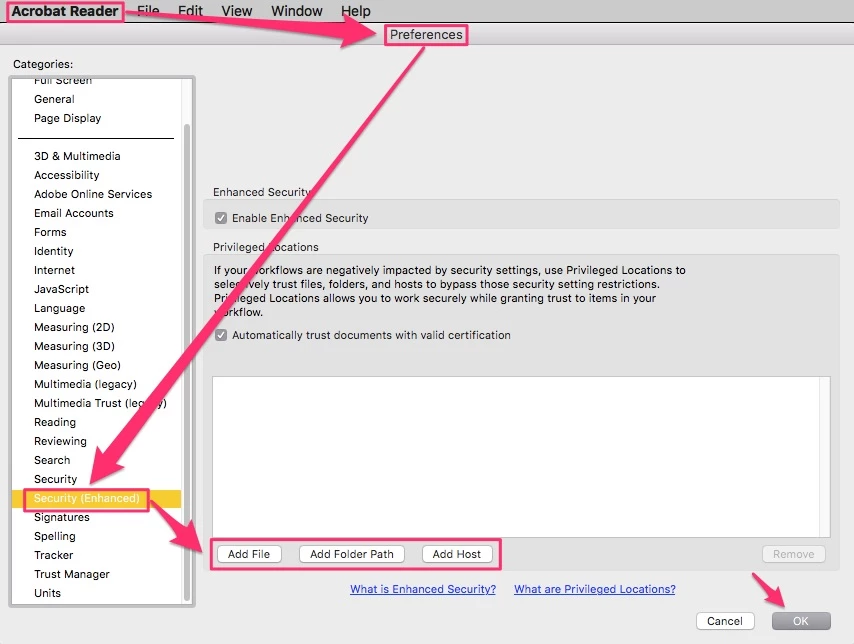Screen dimensions: 854x644
Task: Open the What is Enhanced Security link
Action: [423, 589]
